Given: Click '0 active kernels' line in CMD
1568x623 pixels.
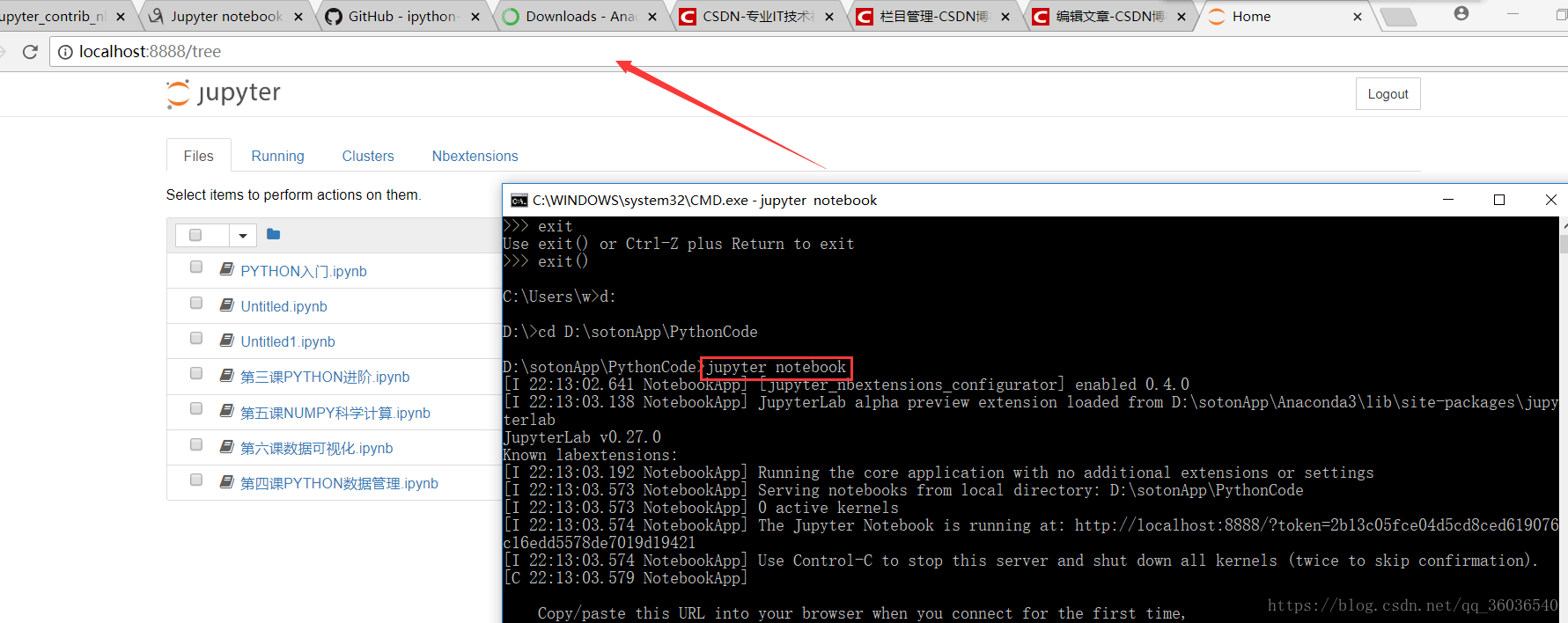Looking at the screenshot, I should 828,508.
